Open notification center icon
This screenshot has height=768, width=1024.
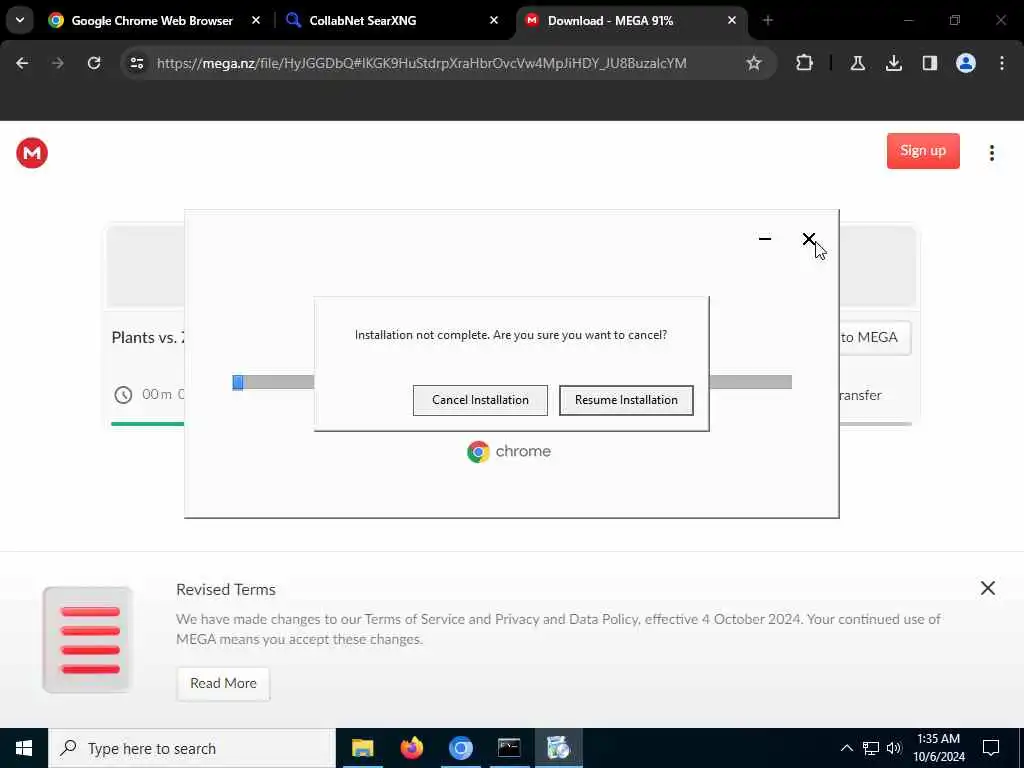pyautogui.click(x=991, y=748)
